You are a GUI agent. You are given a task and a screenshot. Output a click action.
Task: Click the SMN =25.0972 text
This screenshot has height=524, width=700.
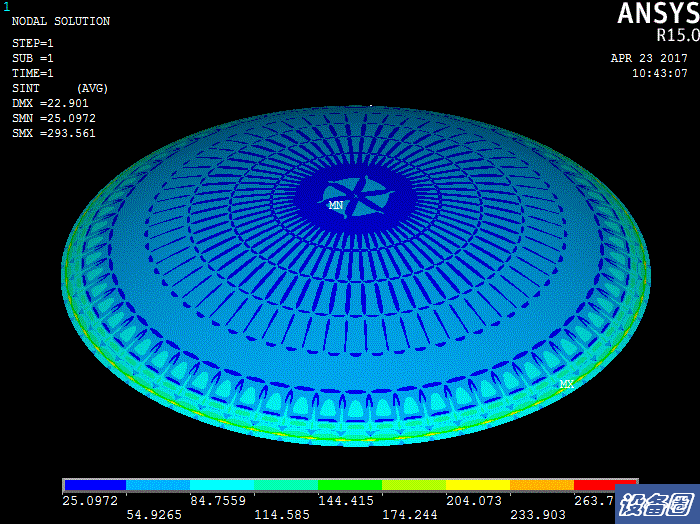click(x=54, y=118)
